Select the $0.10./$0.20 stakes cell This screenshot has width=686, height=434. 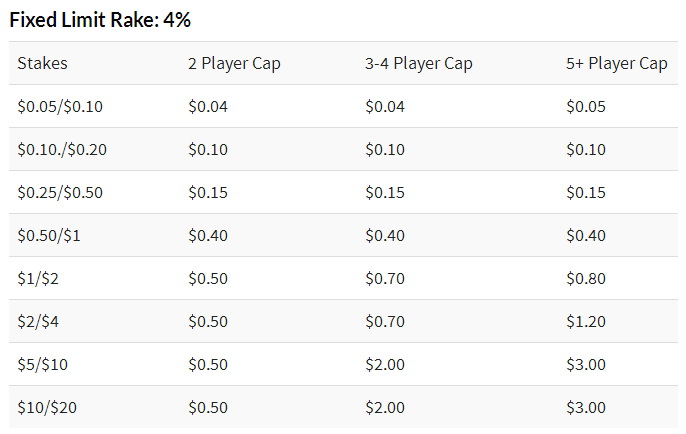pos(62,150)
